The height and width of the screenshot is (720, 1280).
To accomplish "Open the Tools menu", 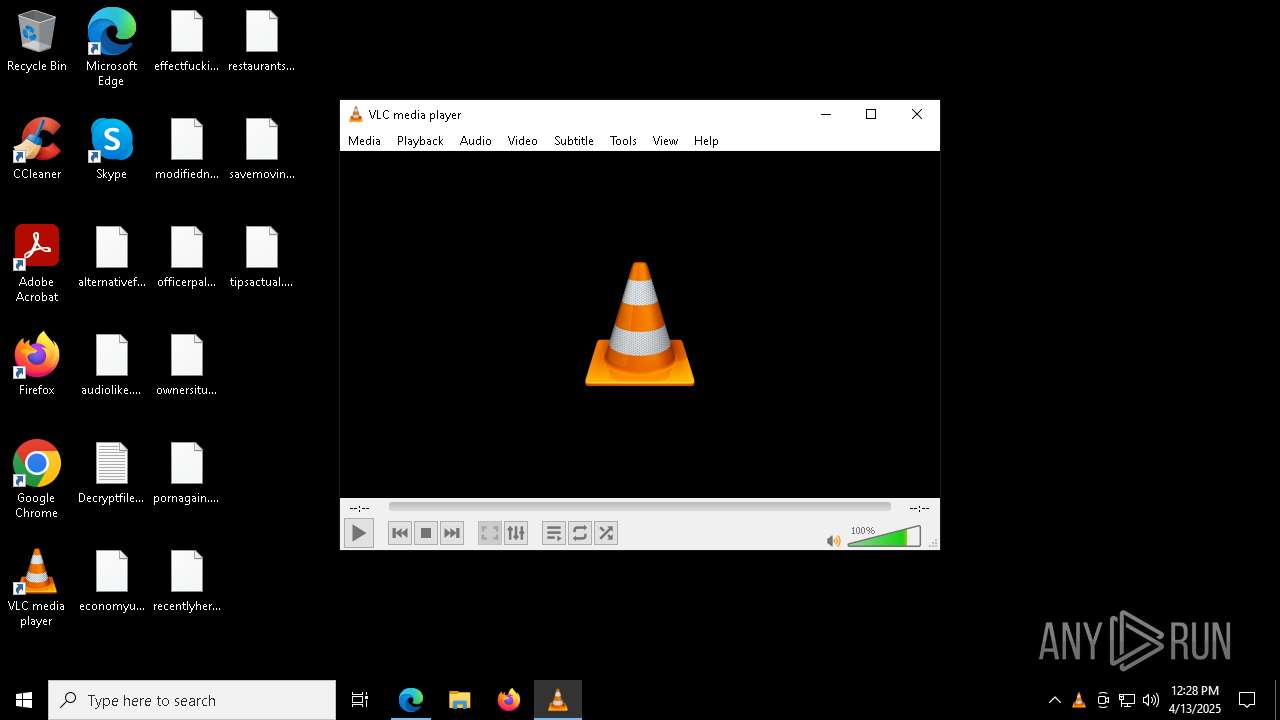I will [623, 141].
